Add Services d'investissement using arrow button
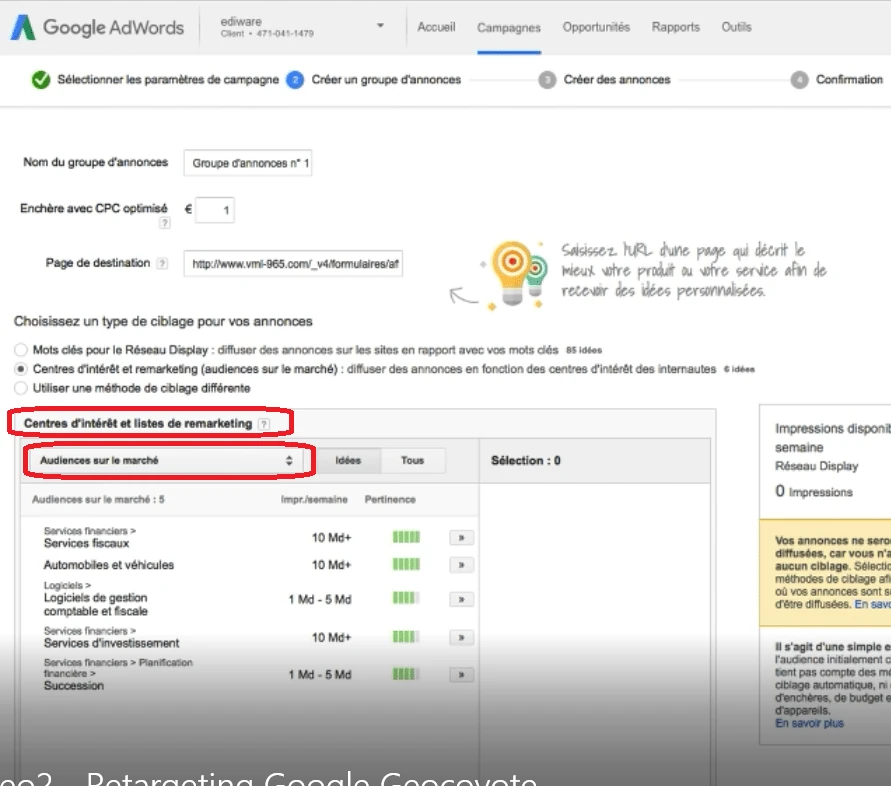 (460, 637)
